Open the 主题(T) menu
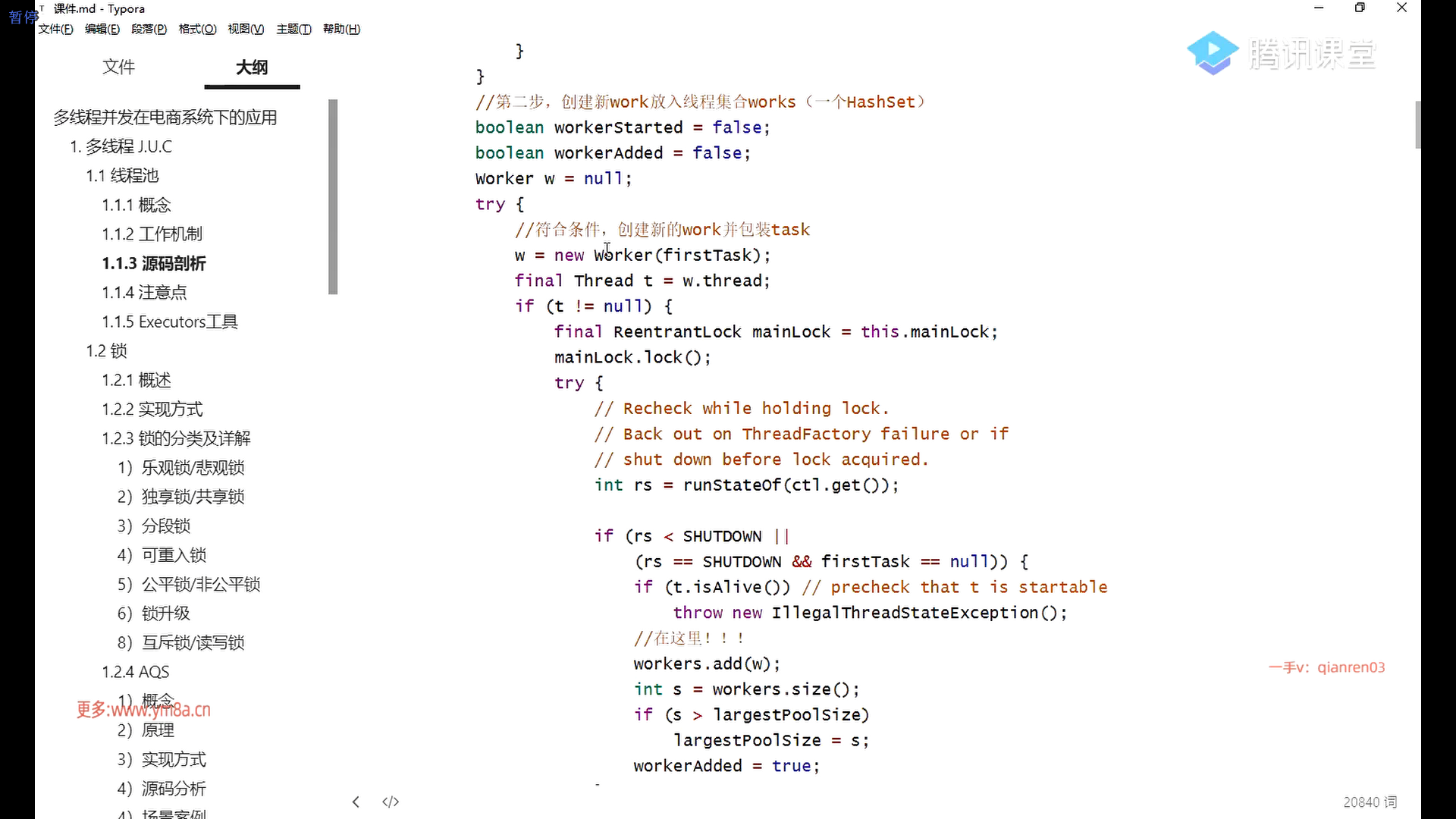This screenshot has height=819, width=1456. (293, 29)
